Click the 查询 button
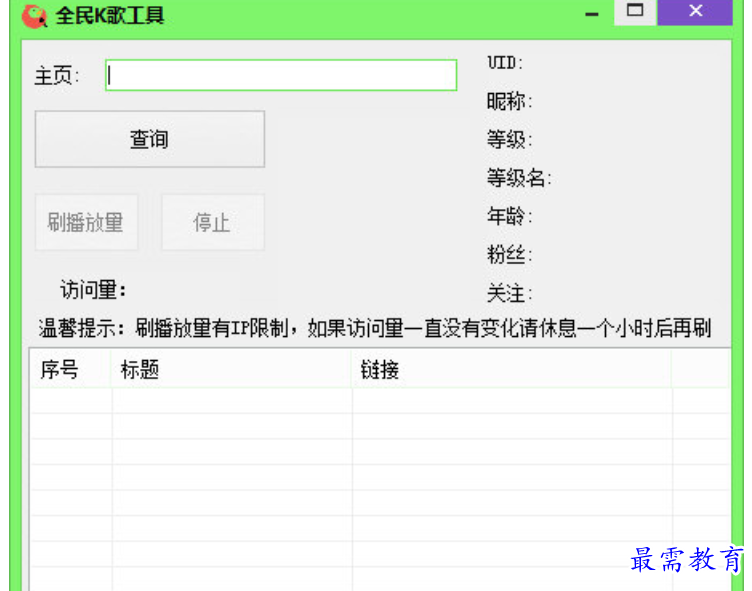 tap(150, 139)
